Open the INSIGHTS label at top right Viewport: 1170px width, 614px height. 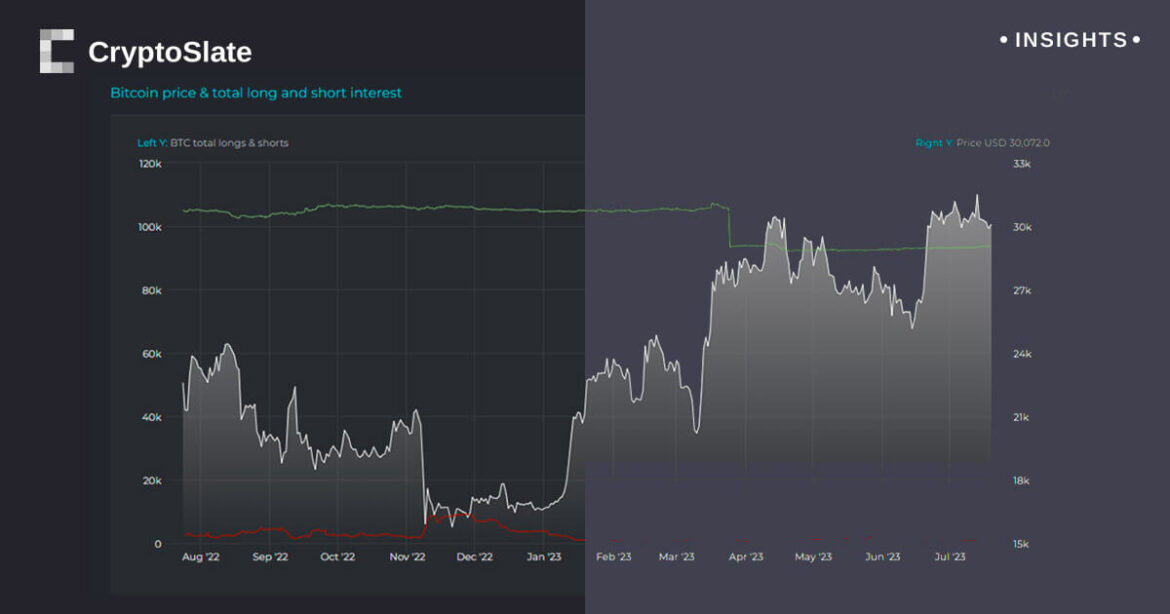click(x=1070, y=40)
